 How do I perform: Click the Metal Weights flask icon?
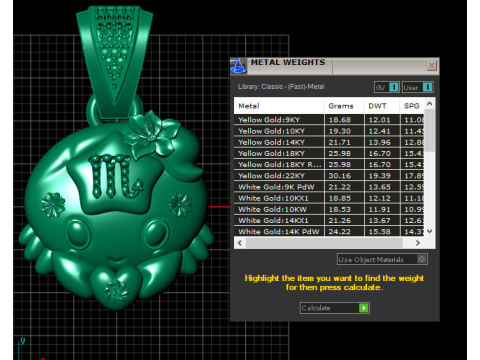pos(238,66)
